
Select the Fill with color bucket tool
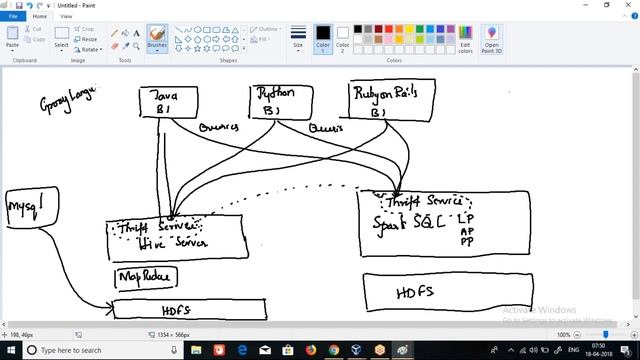(x=125, y=33)
